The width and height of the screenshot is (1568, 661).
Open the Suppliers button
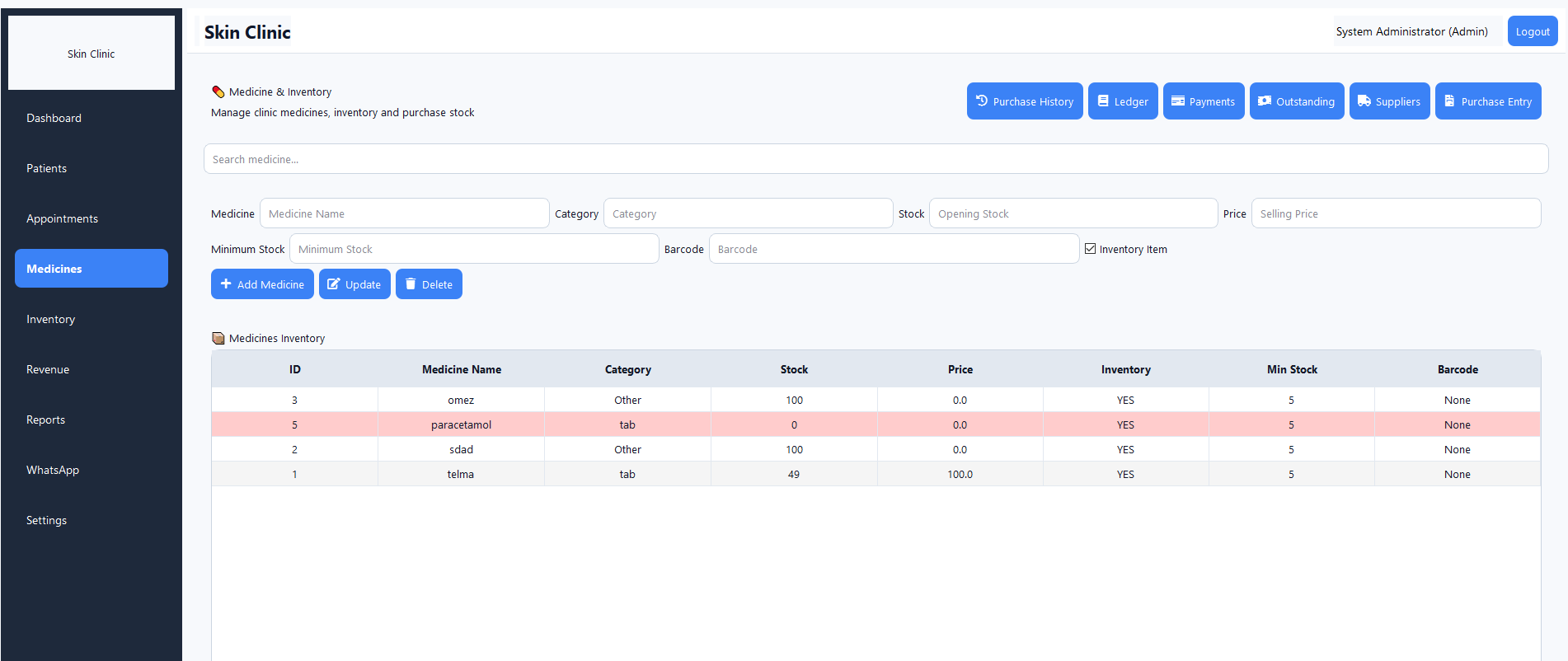point(1389,101)
